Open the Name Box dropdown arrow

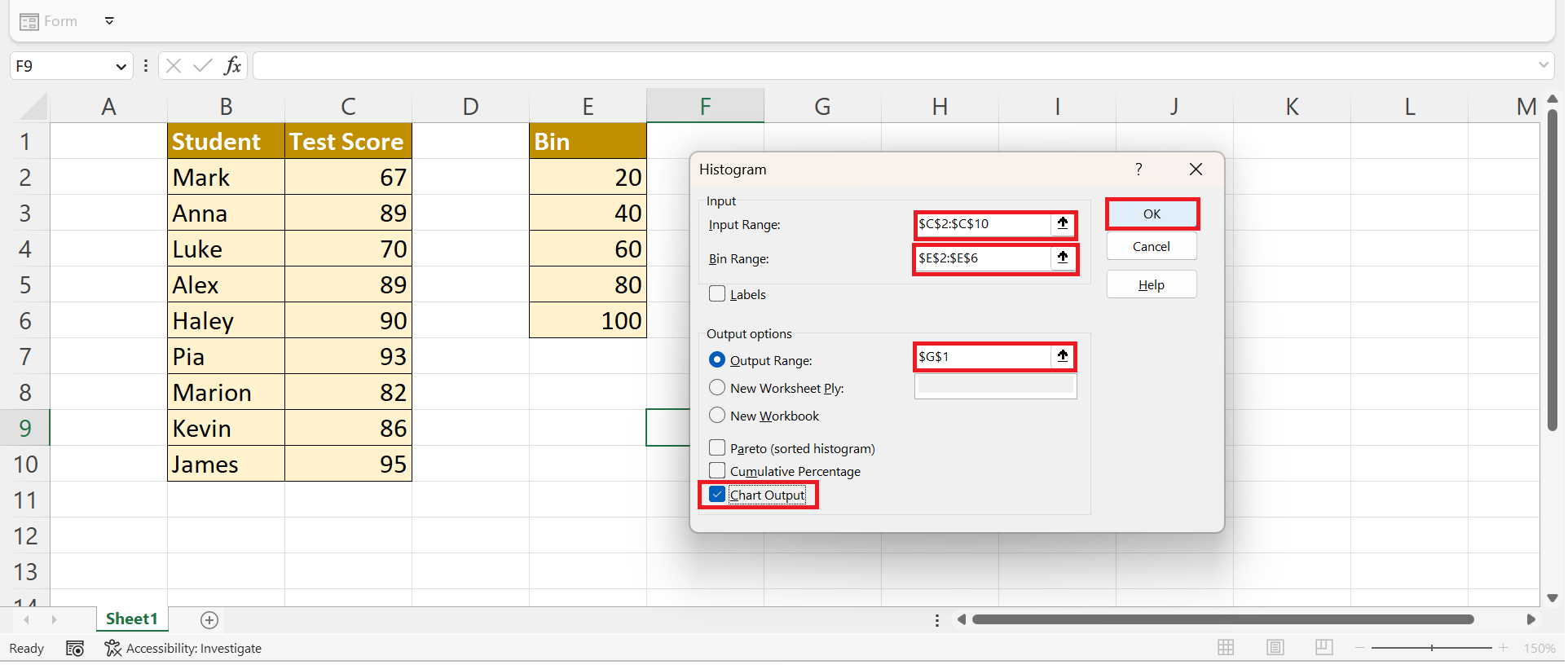tap(121, 67)
